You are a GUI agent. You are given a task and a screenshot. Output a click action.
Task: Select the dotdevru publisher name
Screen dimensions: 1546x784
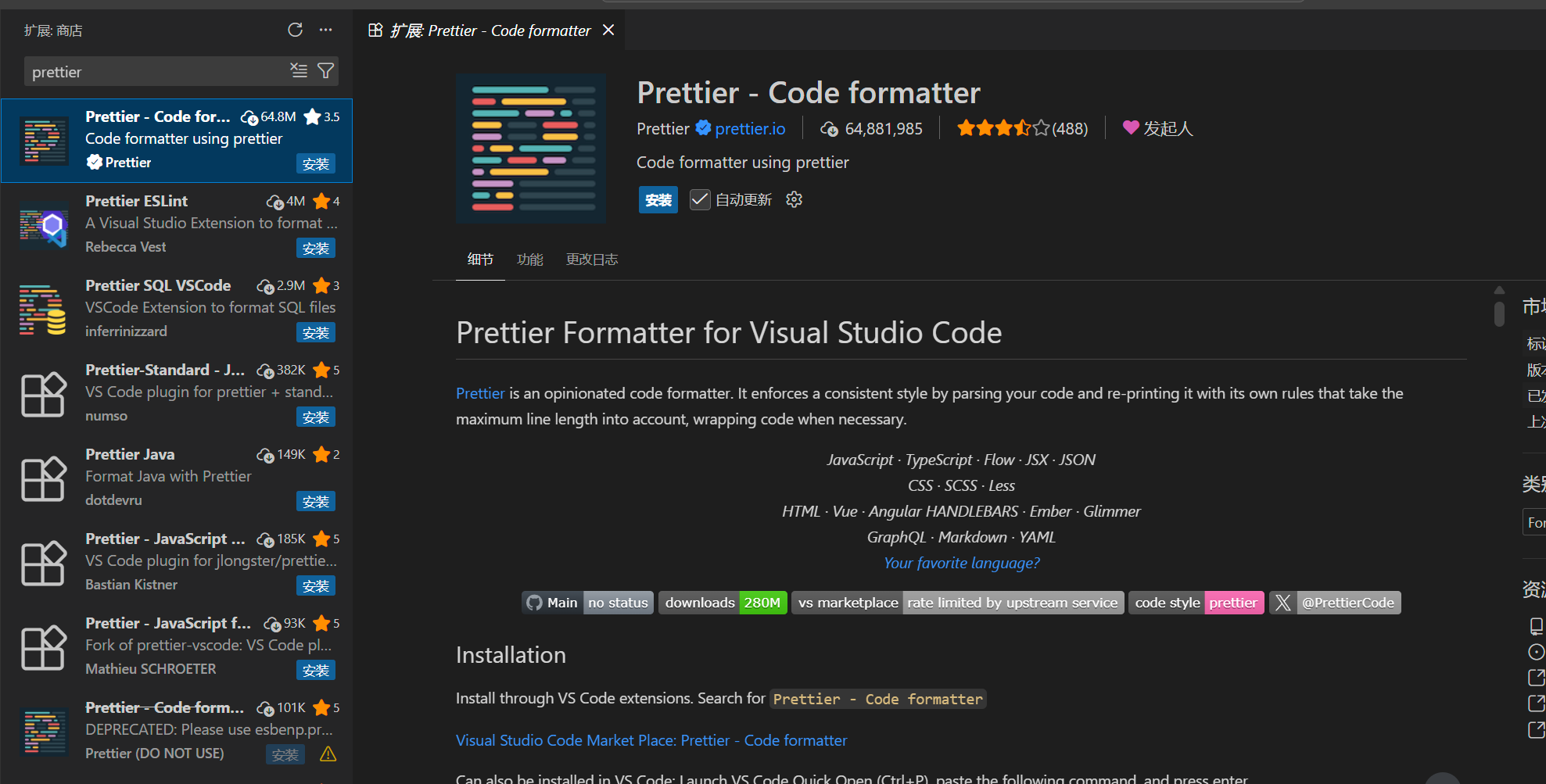pyautogui.click(x=113, y=500)
